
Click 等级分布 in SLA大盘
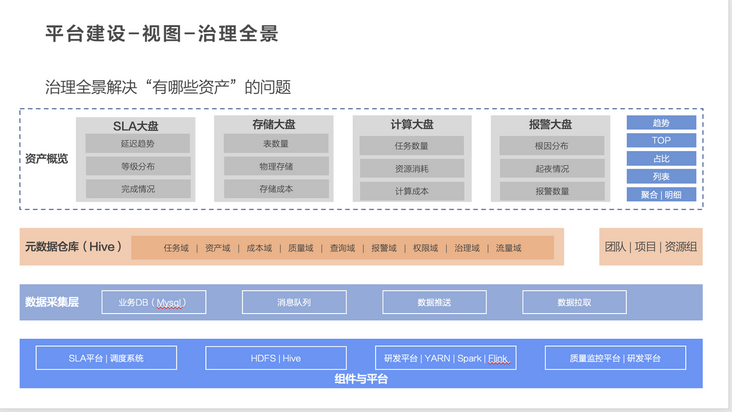pos(138,166)
